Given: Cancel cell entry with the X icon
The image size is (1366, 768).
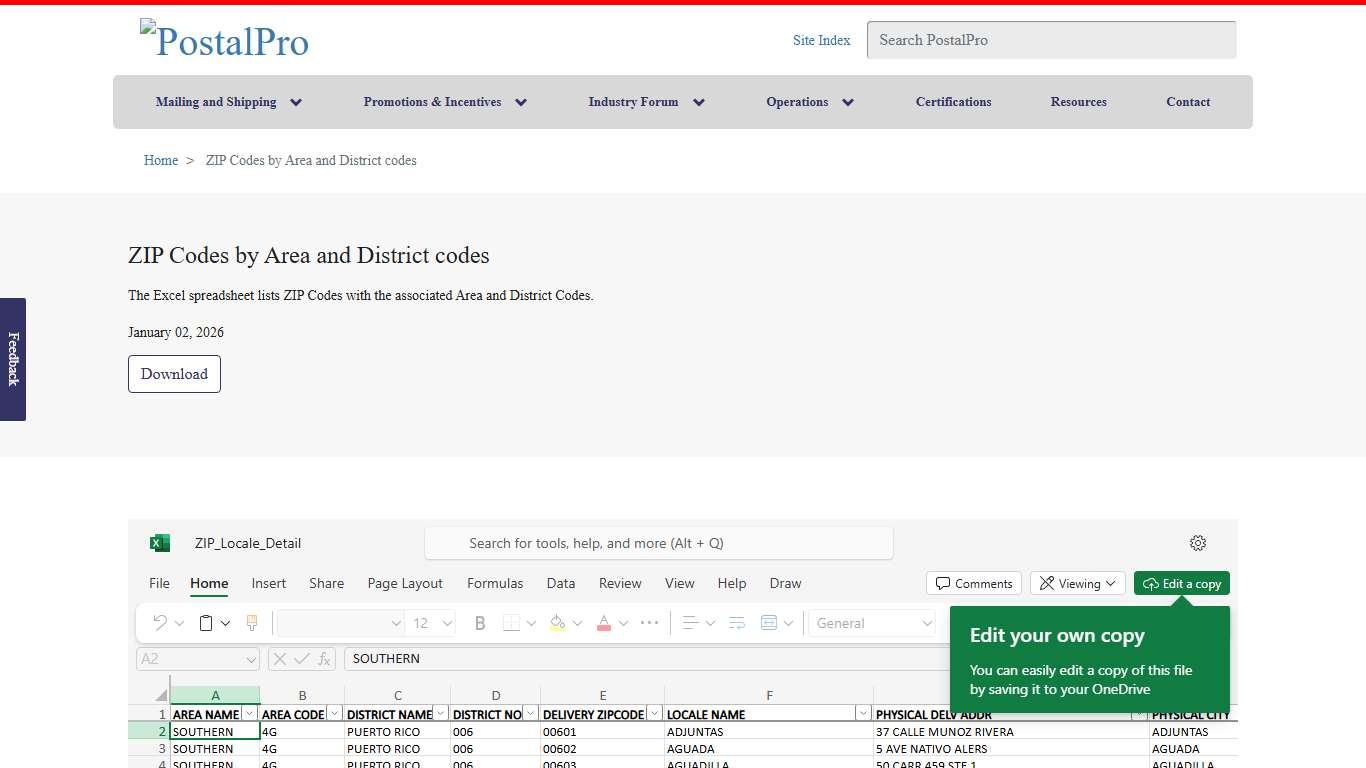Looking at the screenshot, I should tap(278, 658).
